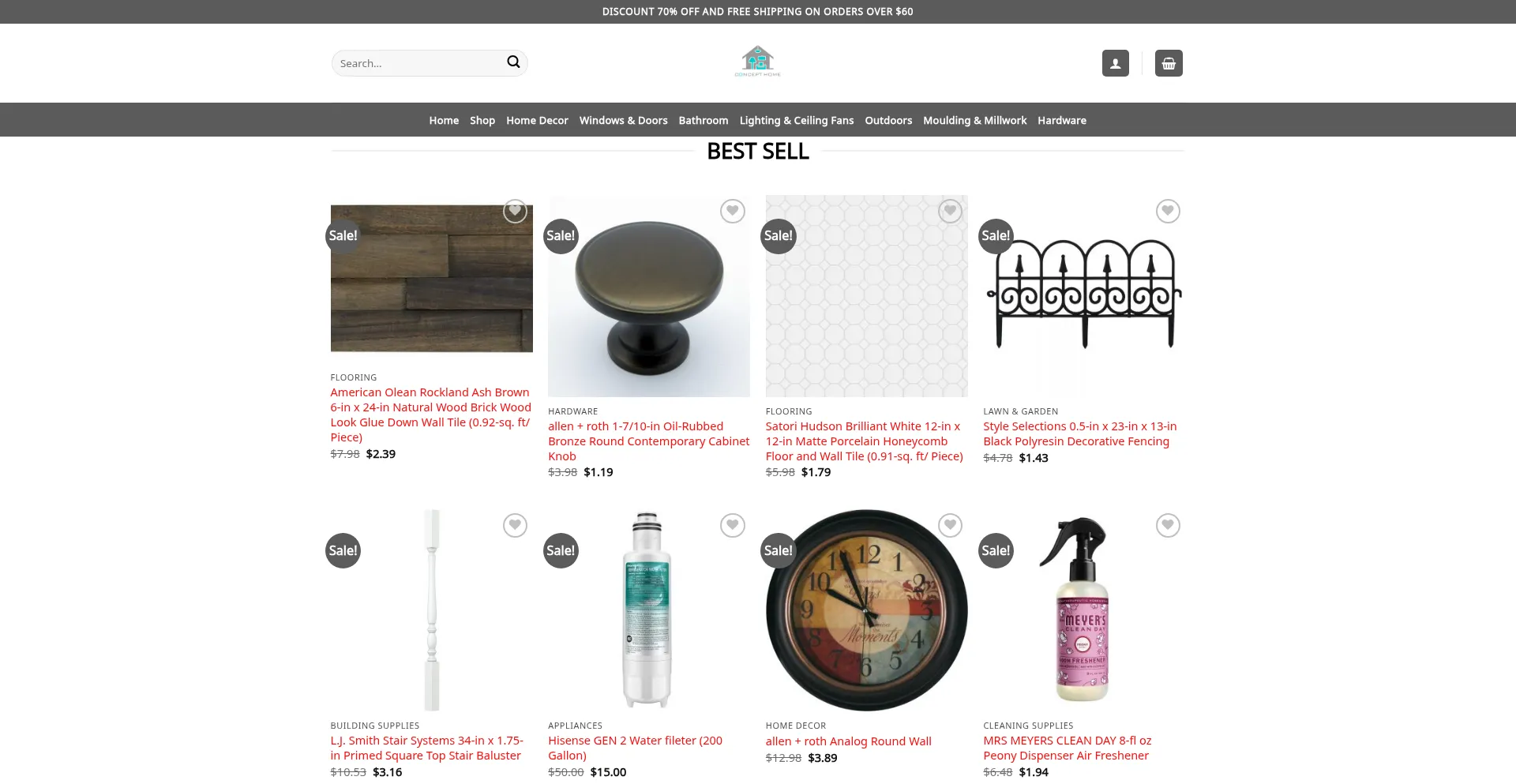
Task: Click the Concept Home logo
Action: coord(757,61)
